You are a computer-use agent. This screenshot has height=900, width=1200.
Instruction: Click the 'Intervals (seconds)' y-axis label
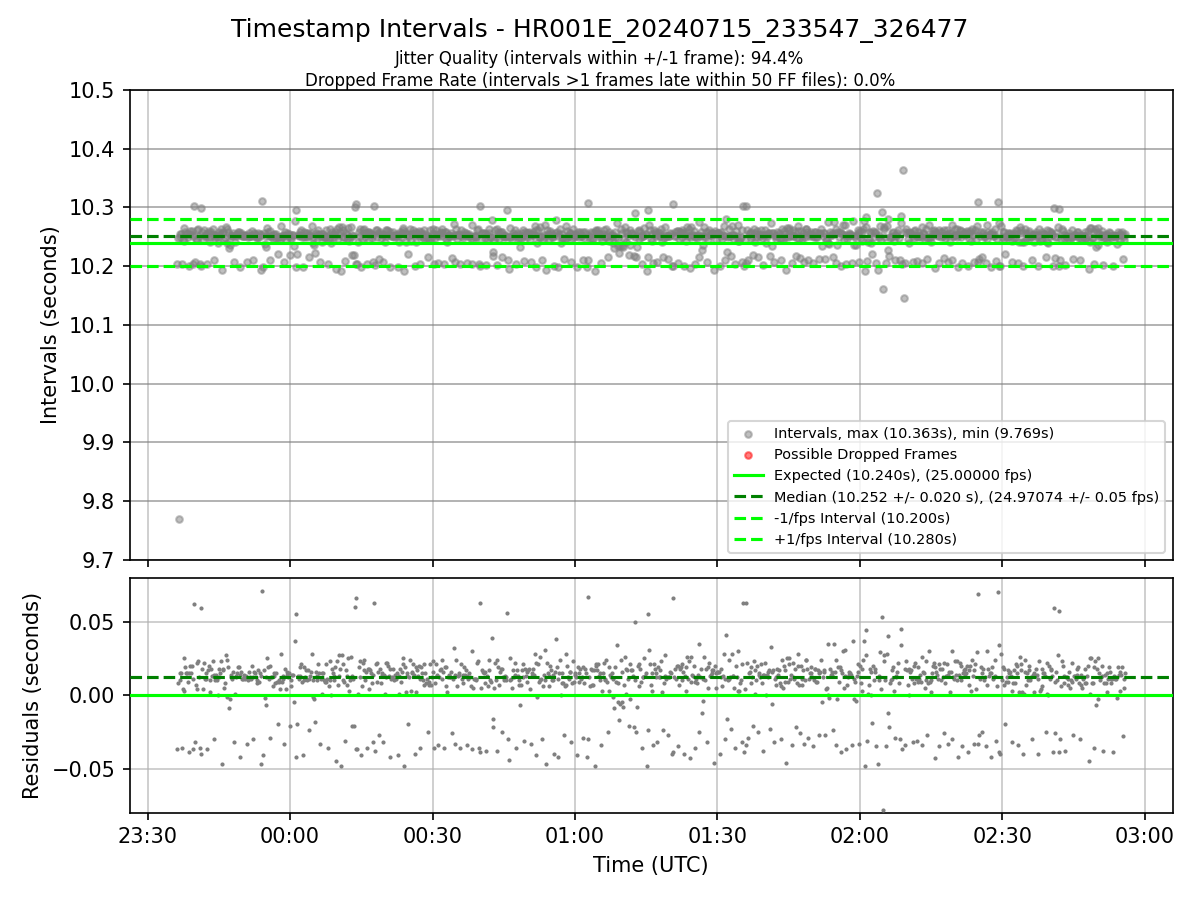pos(50,325)
